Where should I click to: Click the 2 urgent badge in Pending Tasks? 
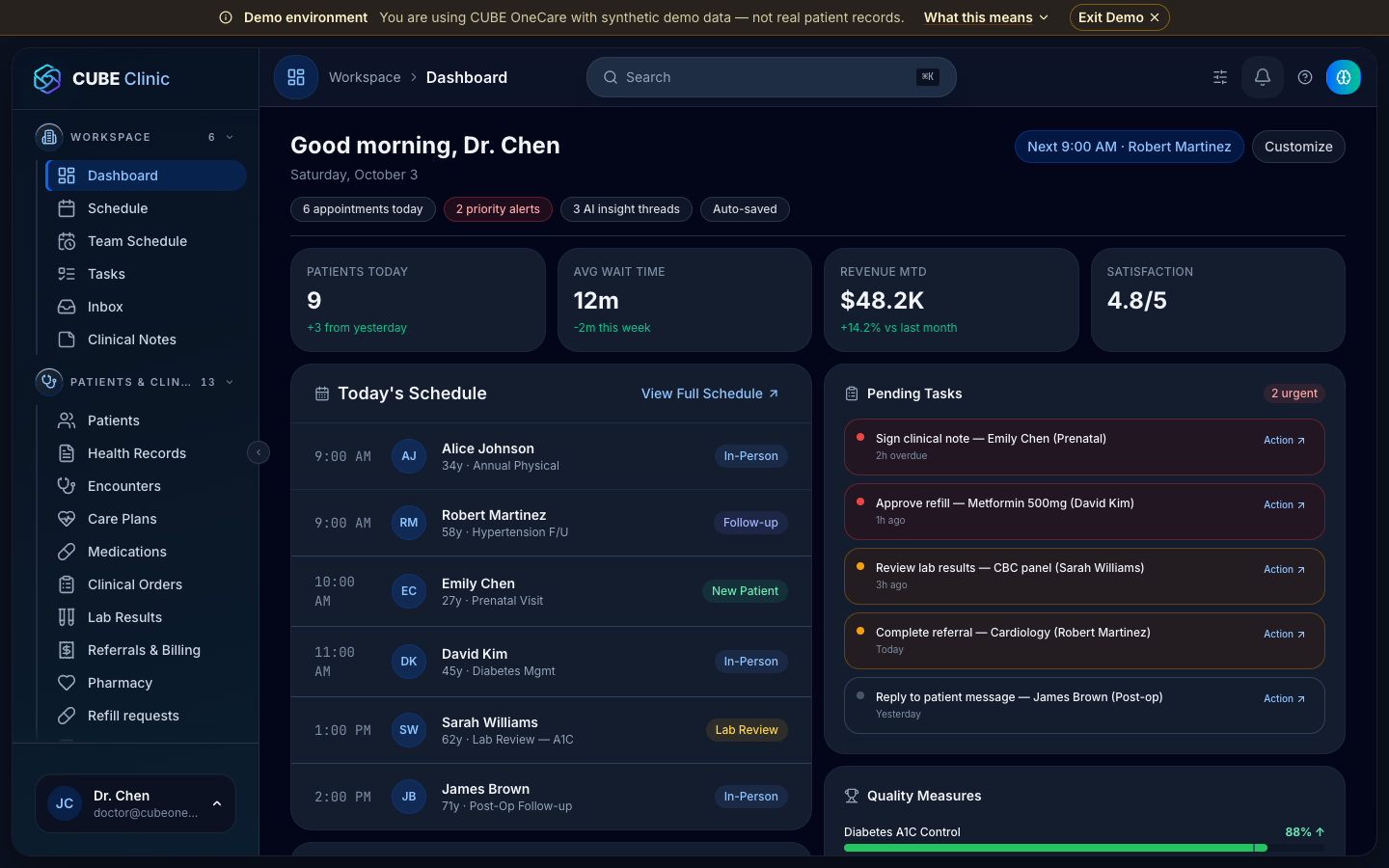point(1294,393)
